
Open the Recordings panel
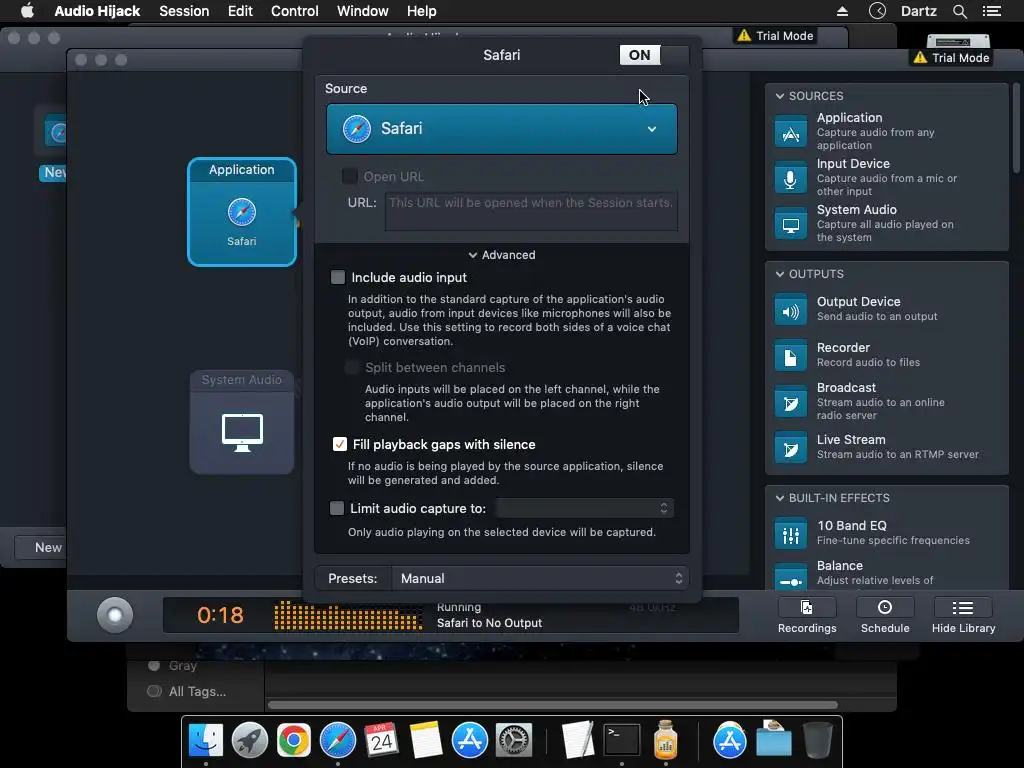click(807, 616)
